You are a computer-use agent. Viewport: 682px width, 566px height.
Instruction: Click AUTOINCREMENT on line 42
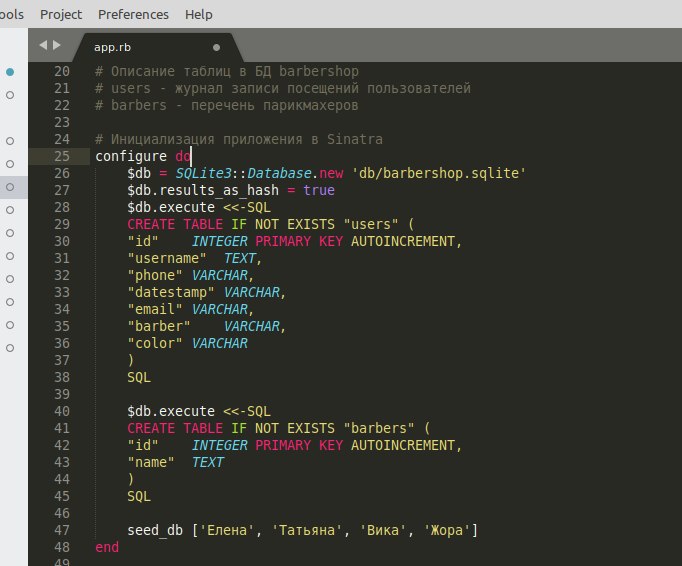[x=403, y=445]
